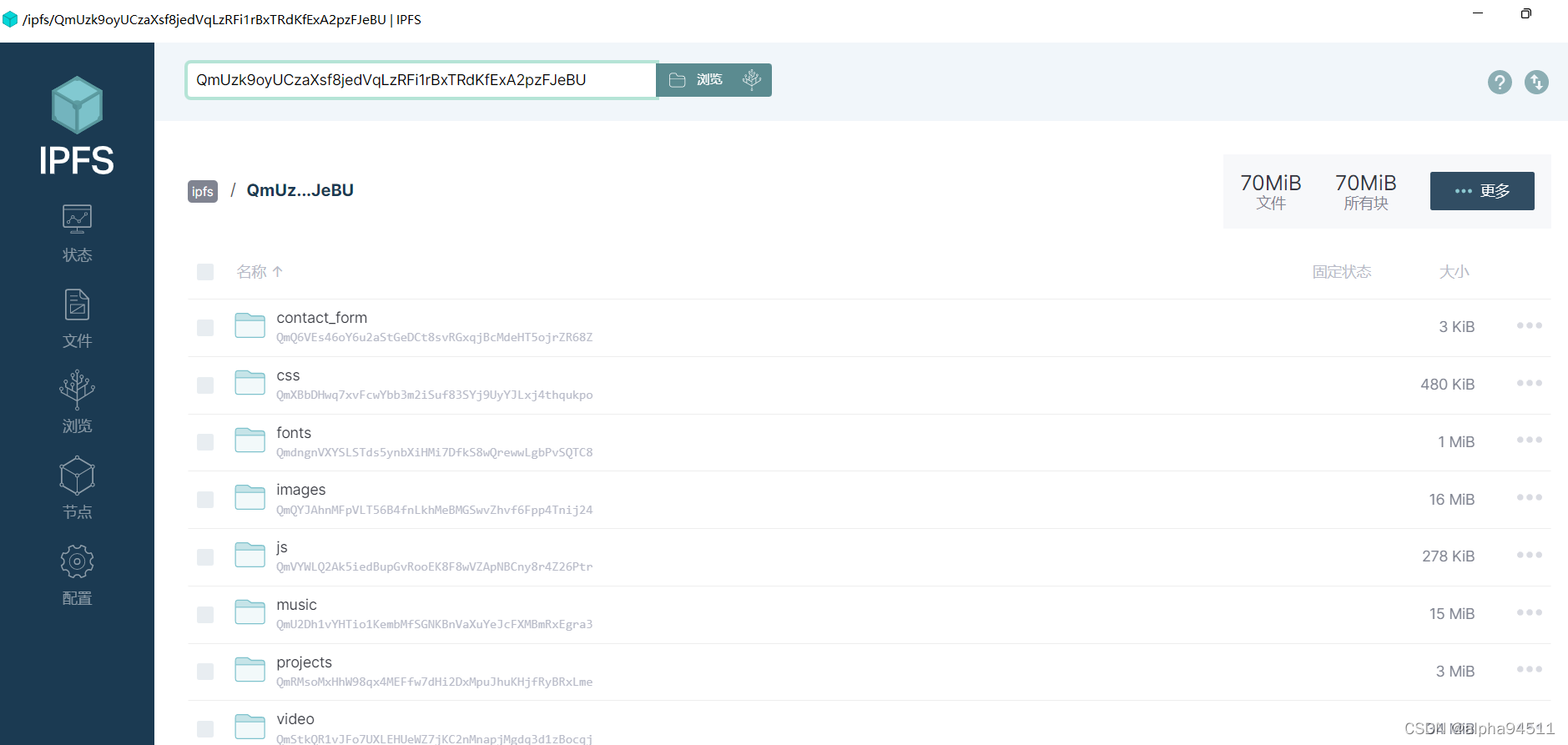This screenshot has height=745, width=1568.
Task: Open the contact_form folder name
Action: coord(322,318)
